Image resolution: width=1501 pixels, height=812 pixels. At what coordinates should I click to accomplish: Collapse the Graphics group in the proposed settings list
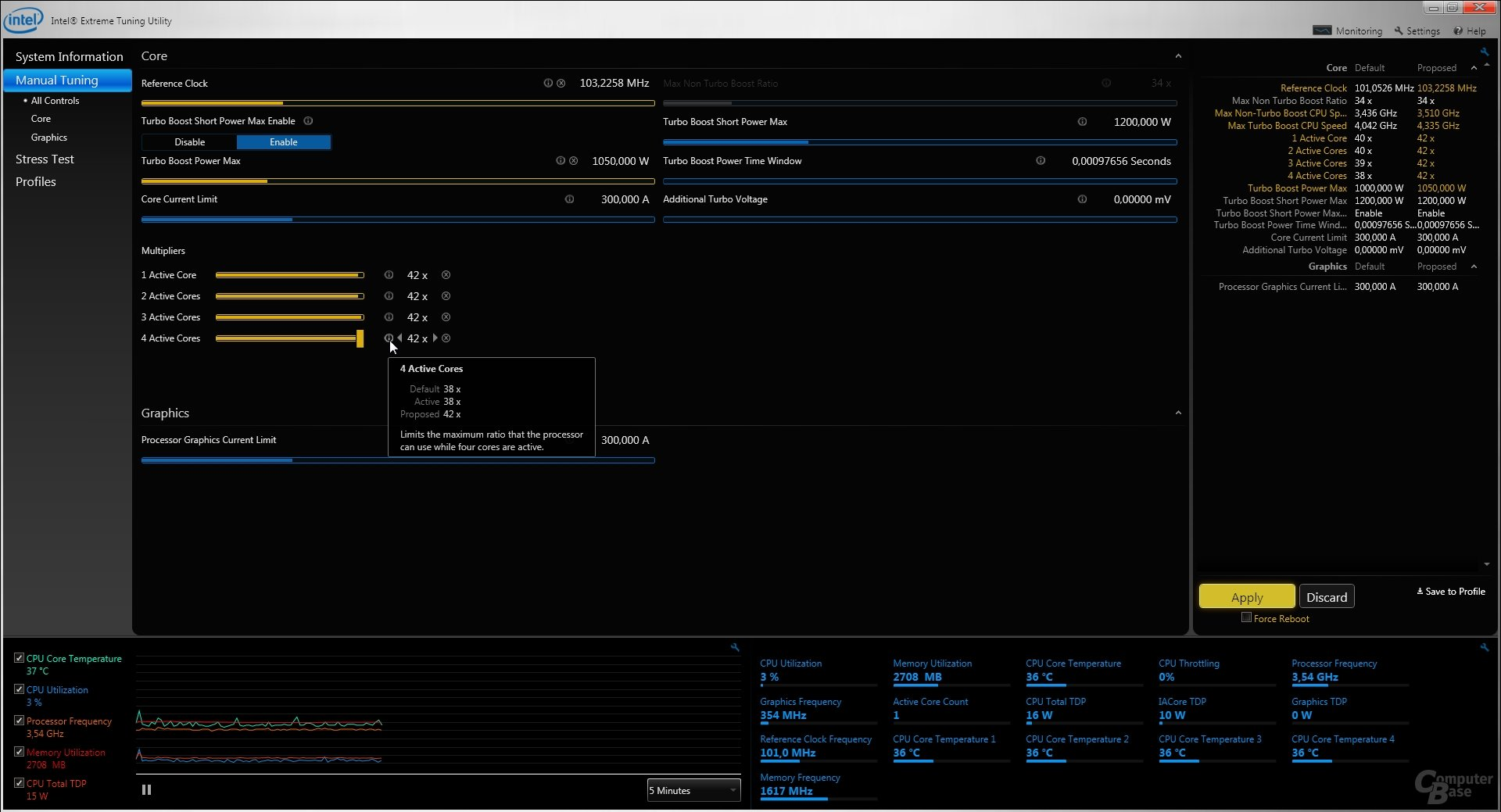click(1474, 266)
